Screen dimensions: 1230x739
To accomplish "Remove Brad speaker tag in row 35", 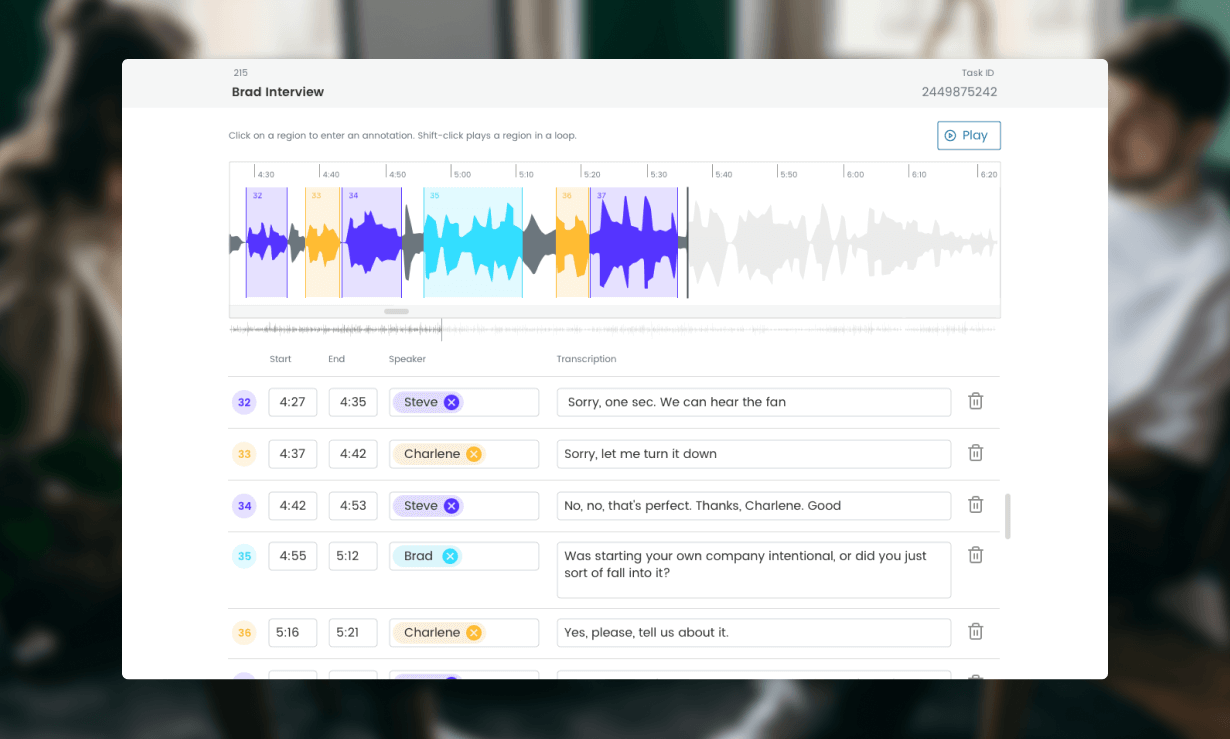I will pyautogui.click(x=450, y=556).
